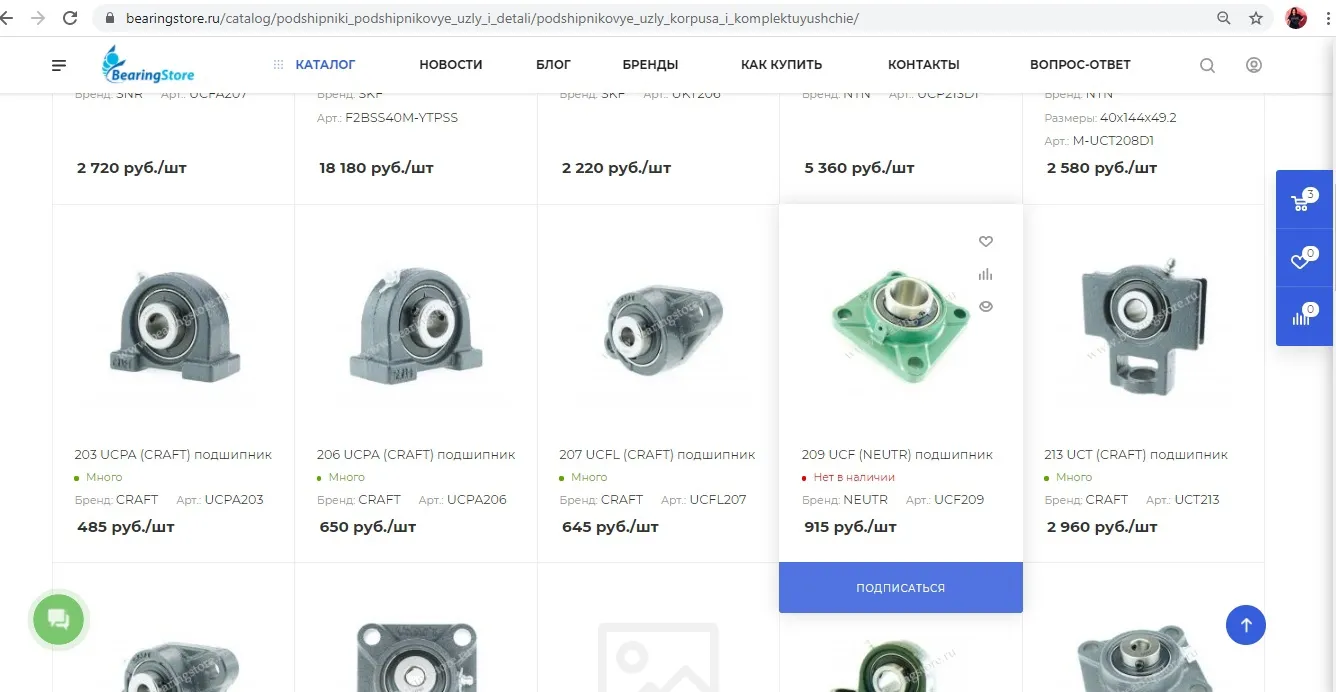Viewport: 1336px width, 692px height.
Task: Open the 213 UCT (CRAFT) подшипник link
Action: 1136,454
